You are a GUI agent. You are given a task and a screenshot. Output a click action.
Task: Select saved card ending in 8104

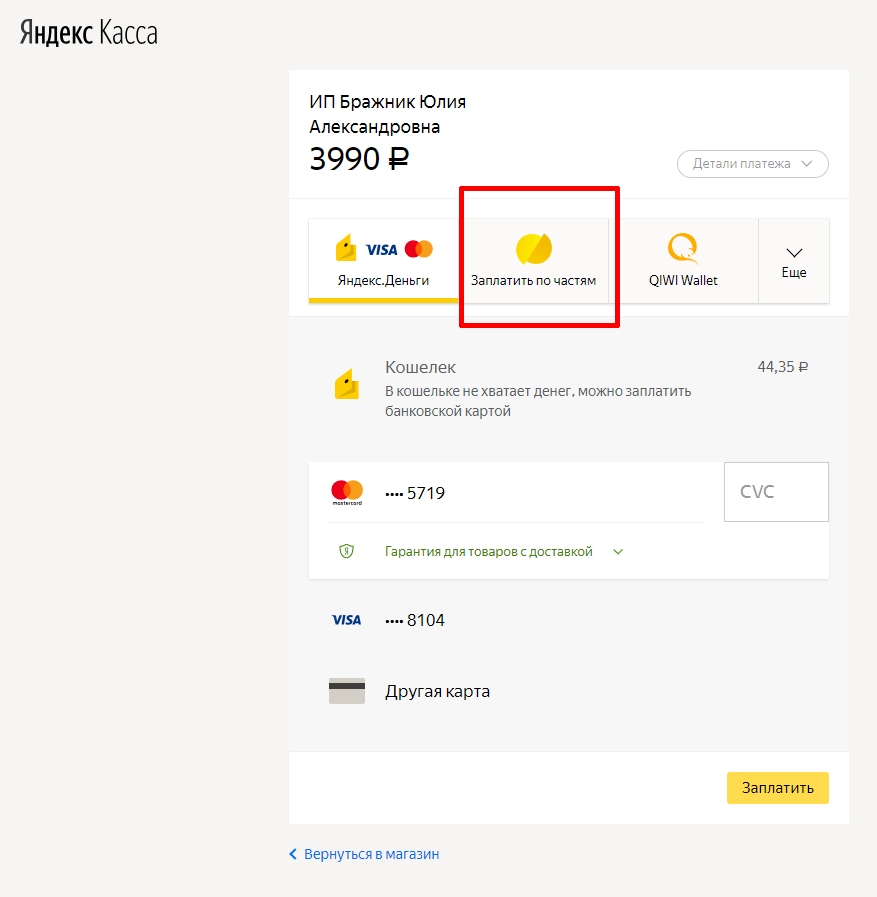(x=569, y=620)
